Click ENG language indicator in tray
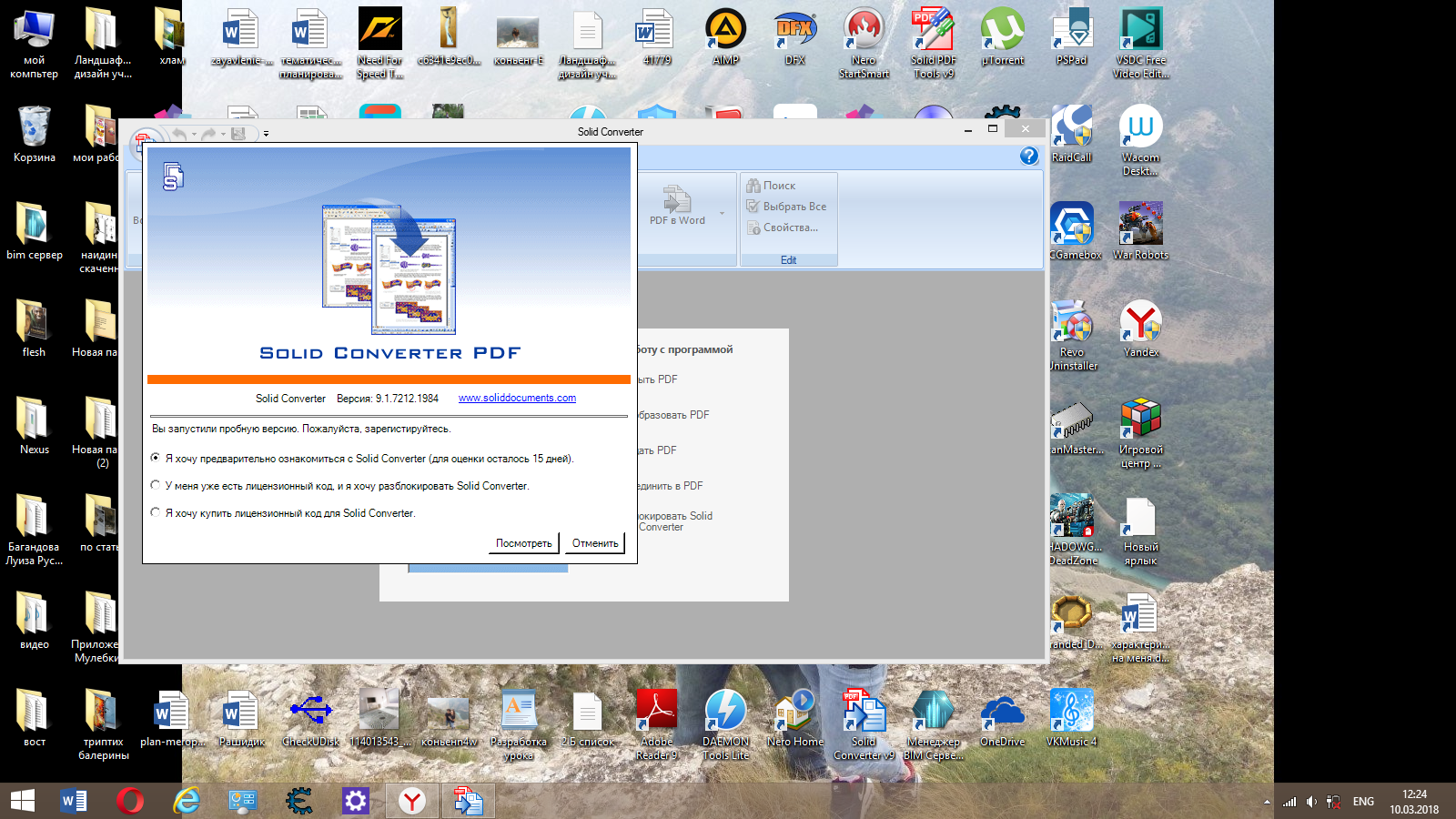1456x819 pixels. click(1363, 802)
